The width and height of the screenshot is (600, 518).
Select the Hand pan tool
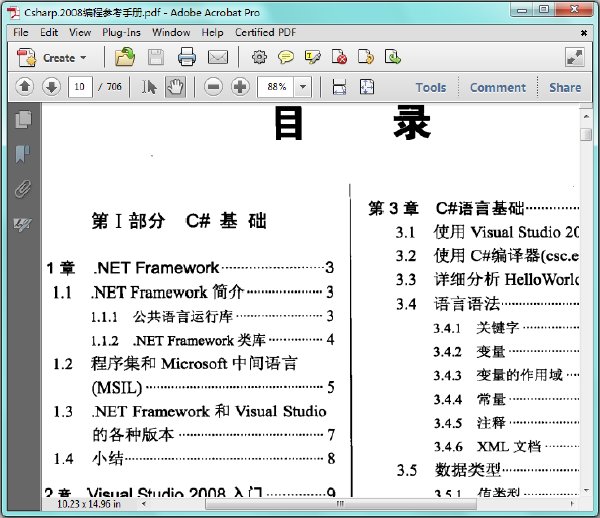tap(175, 87)
